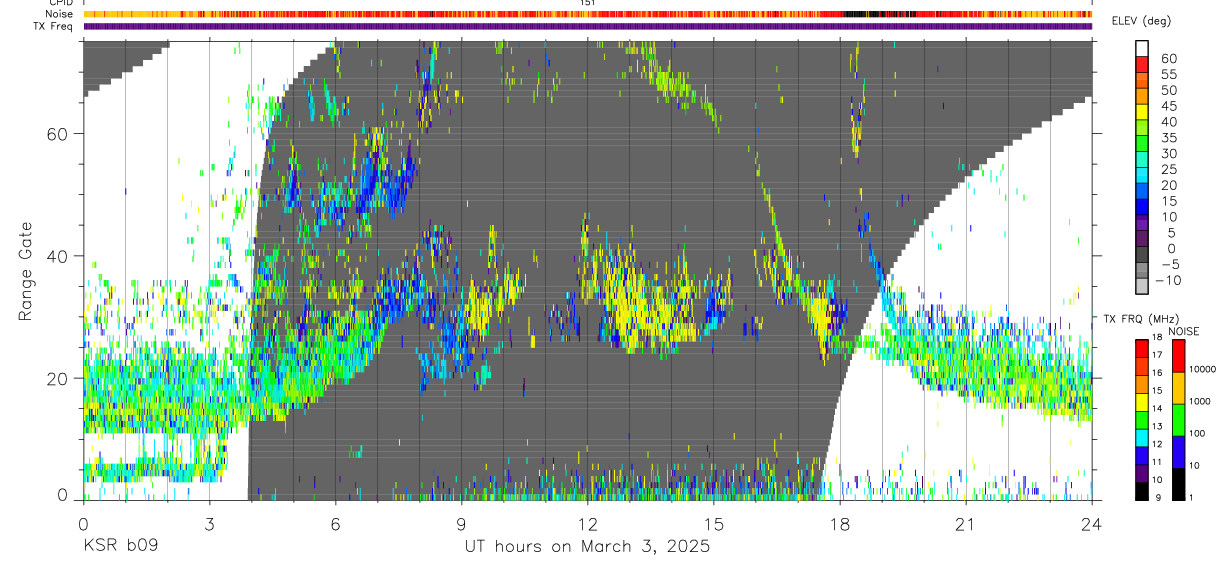
Task: Click the black bottom segment of TX FRQ colorbar
Action: (1142, 492)
